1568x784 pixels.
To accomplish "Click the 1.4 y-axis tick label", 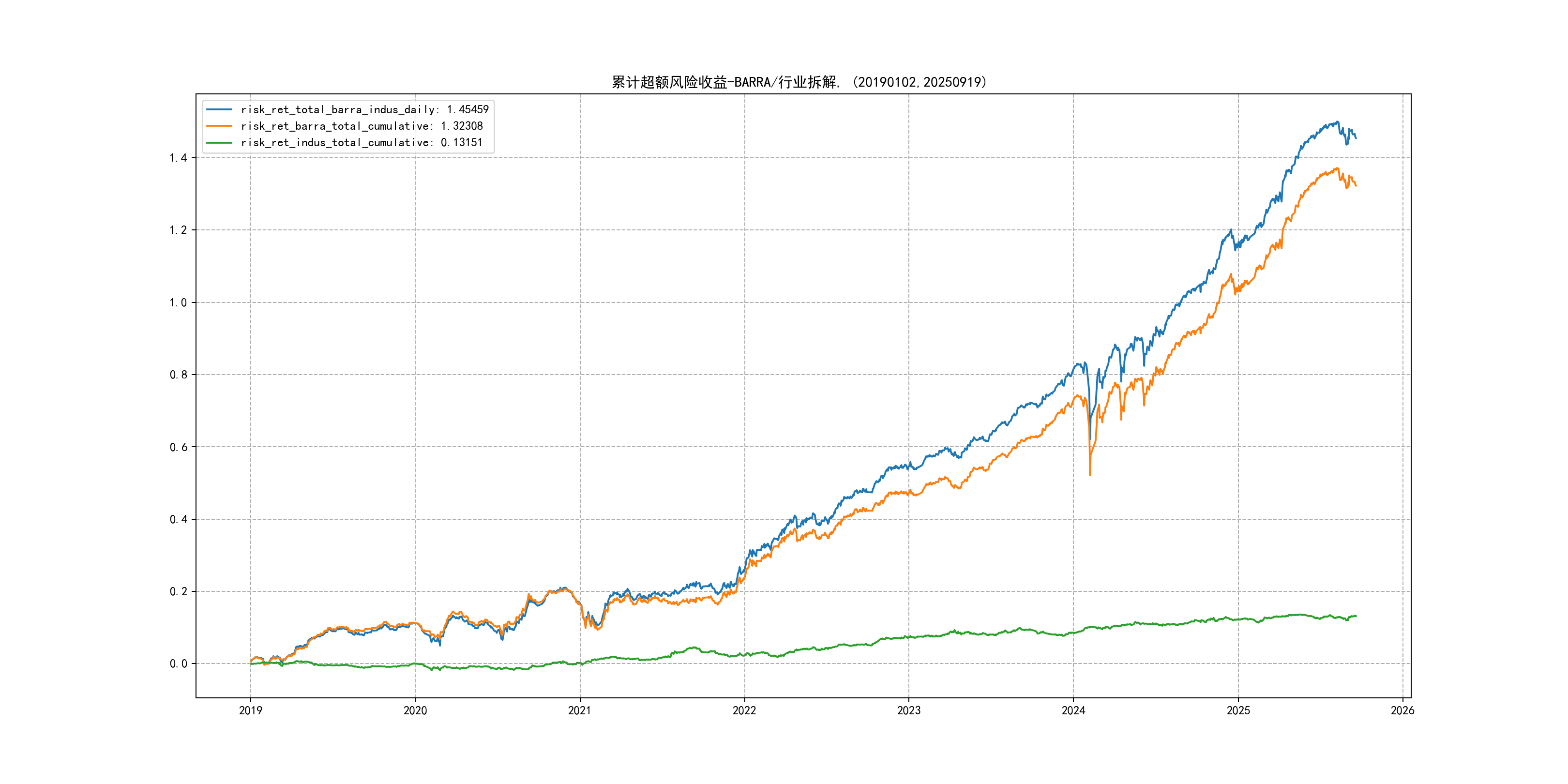I will [x=179, y=158].
